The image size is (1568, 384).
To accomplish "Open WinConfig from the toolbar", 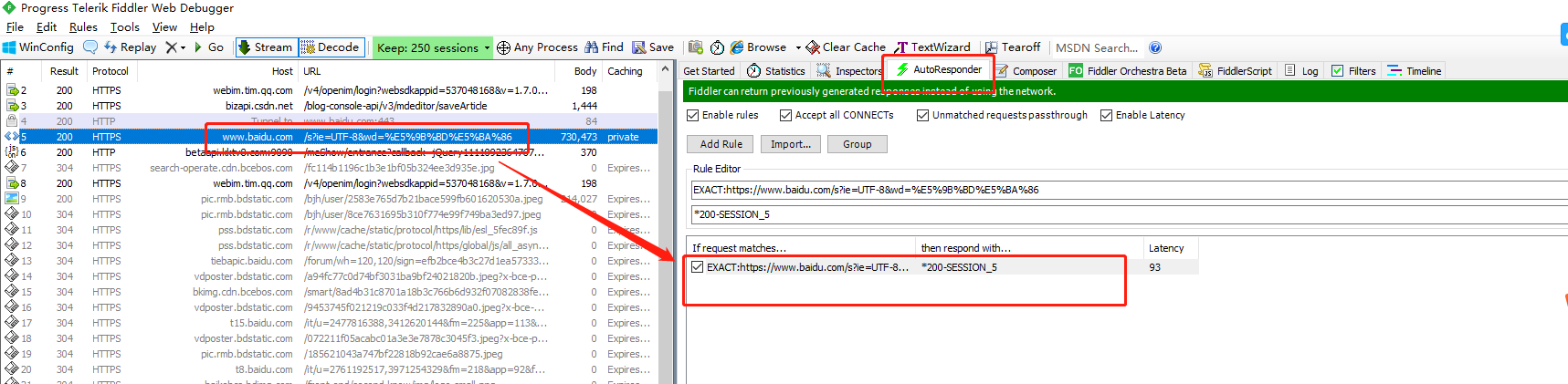I will coord(38,47).
